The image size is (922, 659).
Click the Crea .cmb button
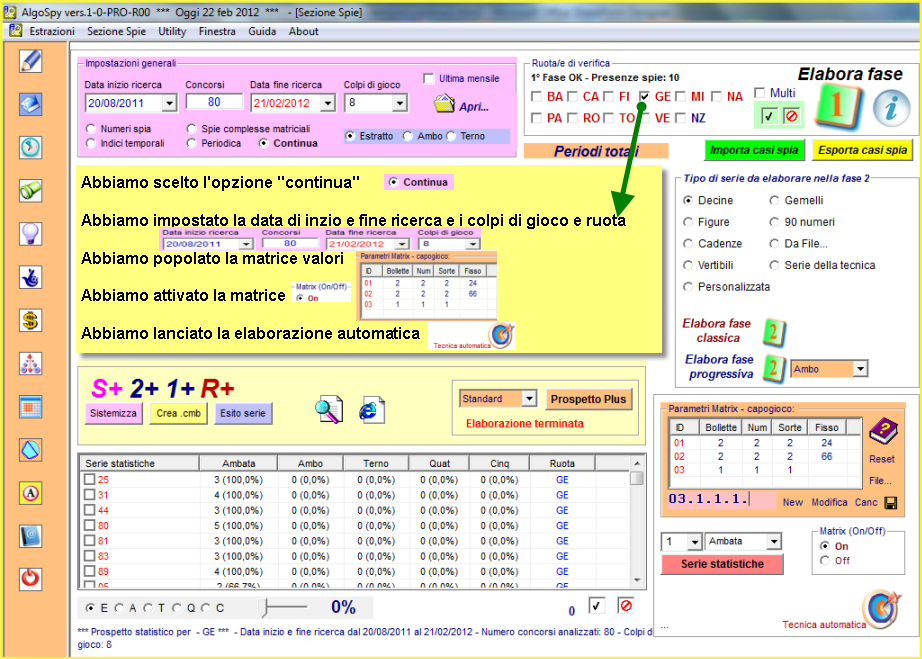pyautogui.click(x=178, y=413)
